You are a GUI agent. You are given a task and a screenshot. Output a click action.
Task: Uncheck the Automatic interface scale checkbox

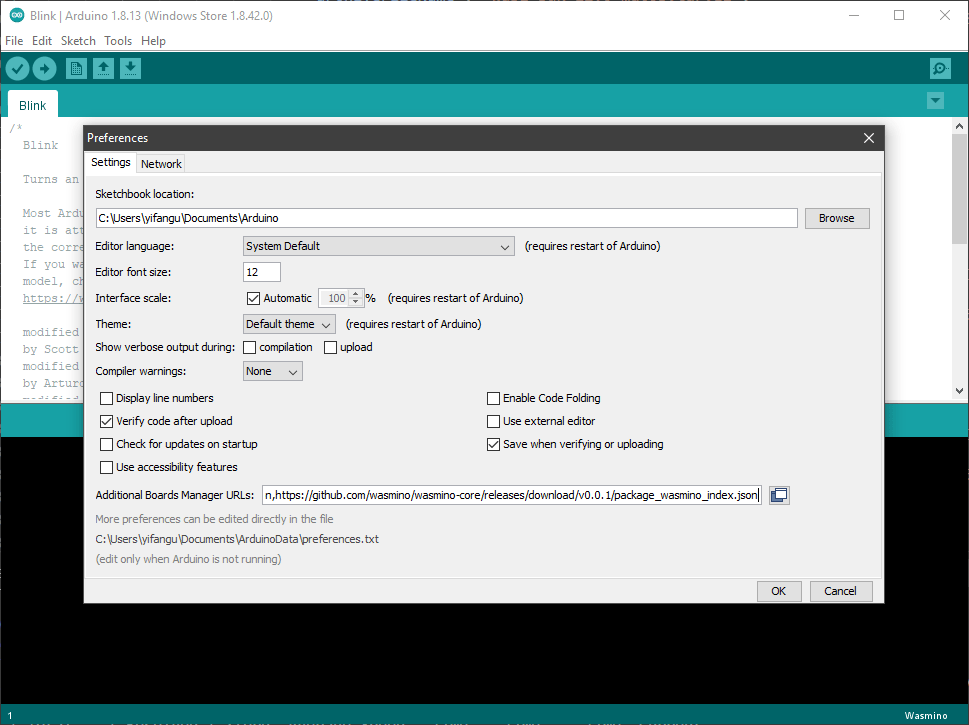[x=253, y=299]
